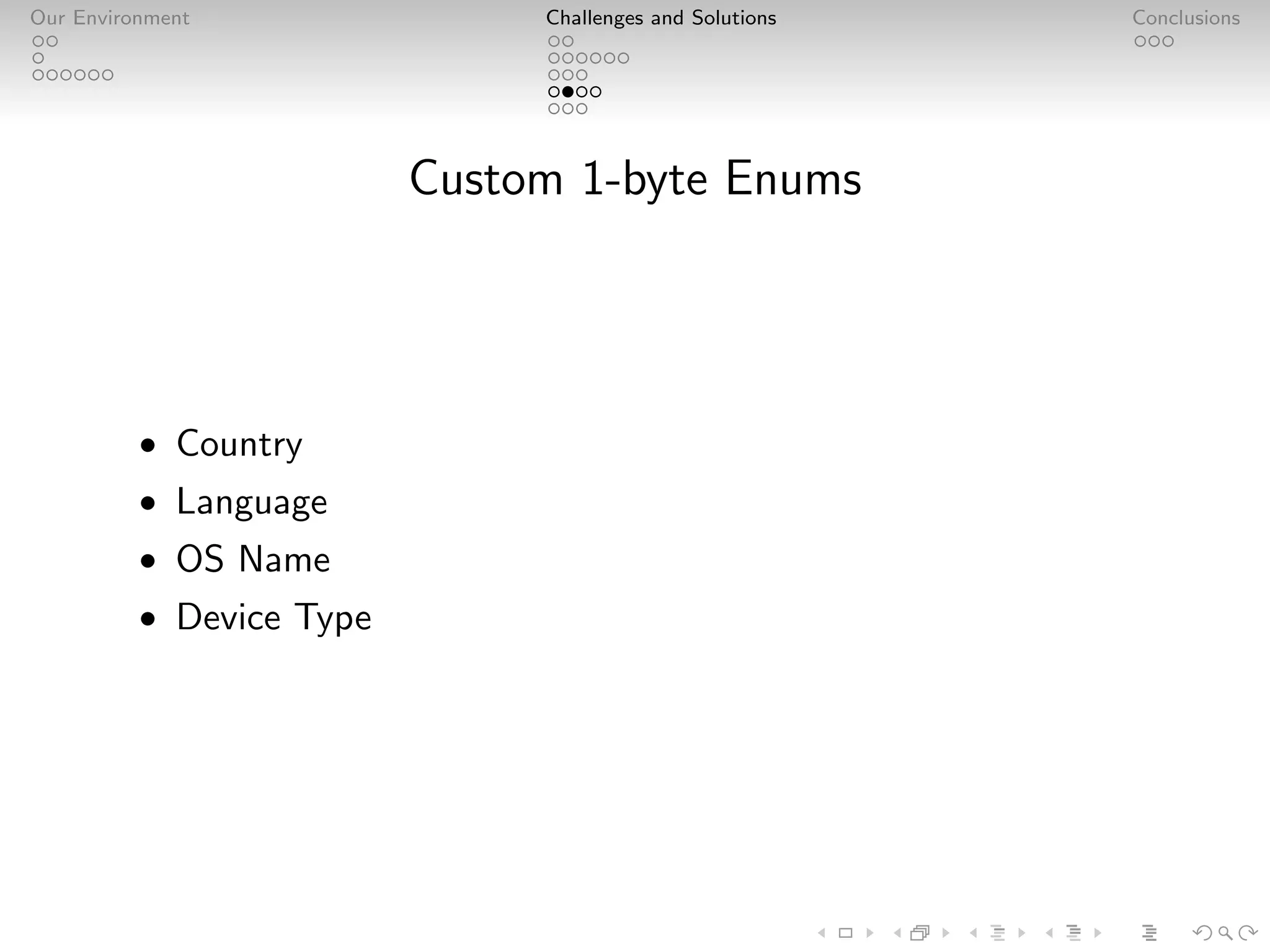The image size is (1270, 952).
Task: Select first dot in Challenges six-dot row
Action: 554,58
